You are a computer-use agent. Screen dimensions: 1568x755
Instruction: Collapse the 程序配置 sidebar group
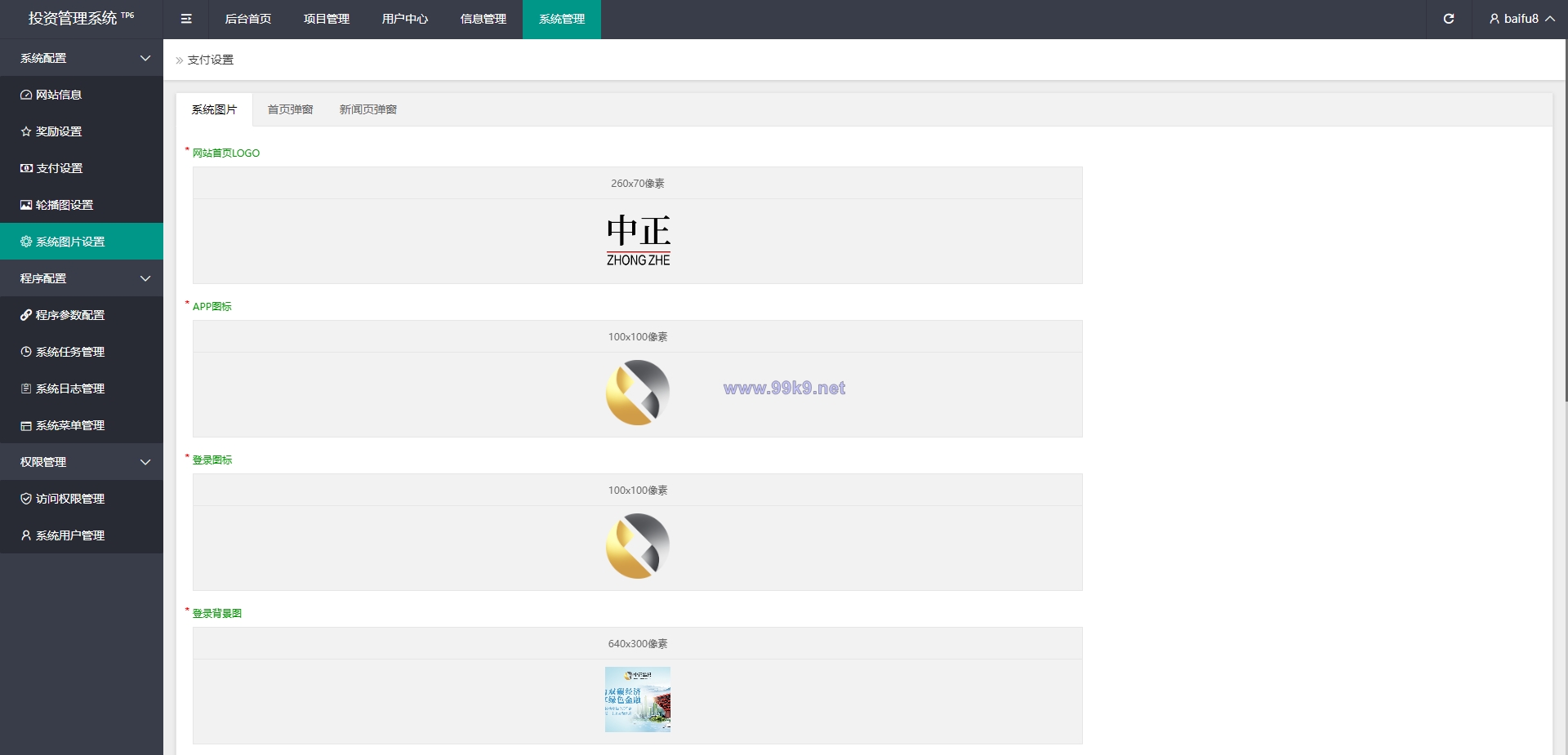(82, 278)
